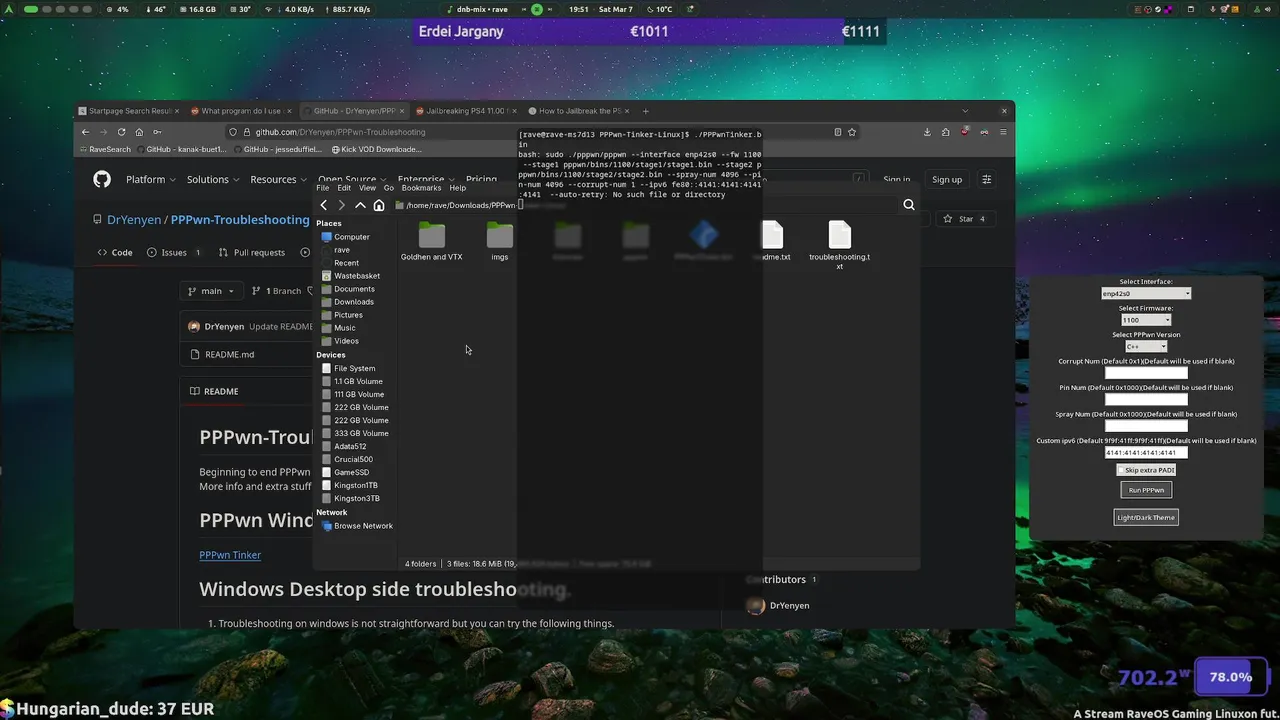This screenshot has height=720, width=1280.
Task: Click the Light/Dark Theme button
Action: [x=1146, y=517]
